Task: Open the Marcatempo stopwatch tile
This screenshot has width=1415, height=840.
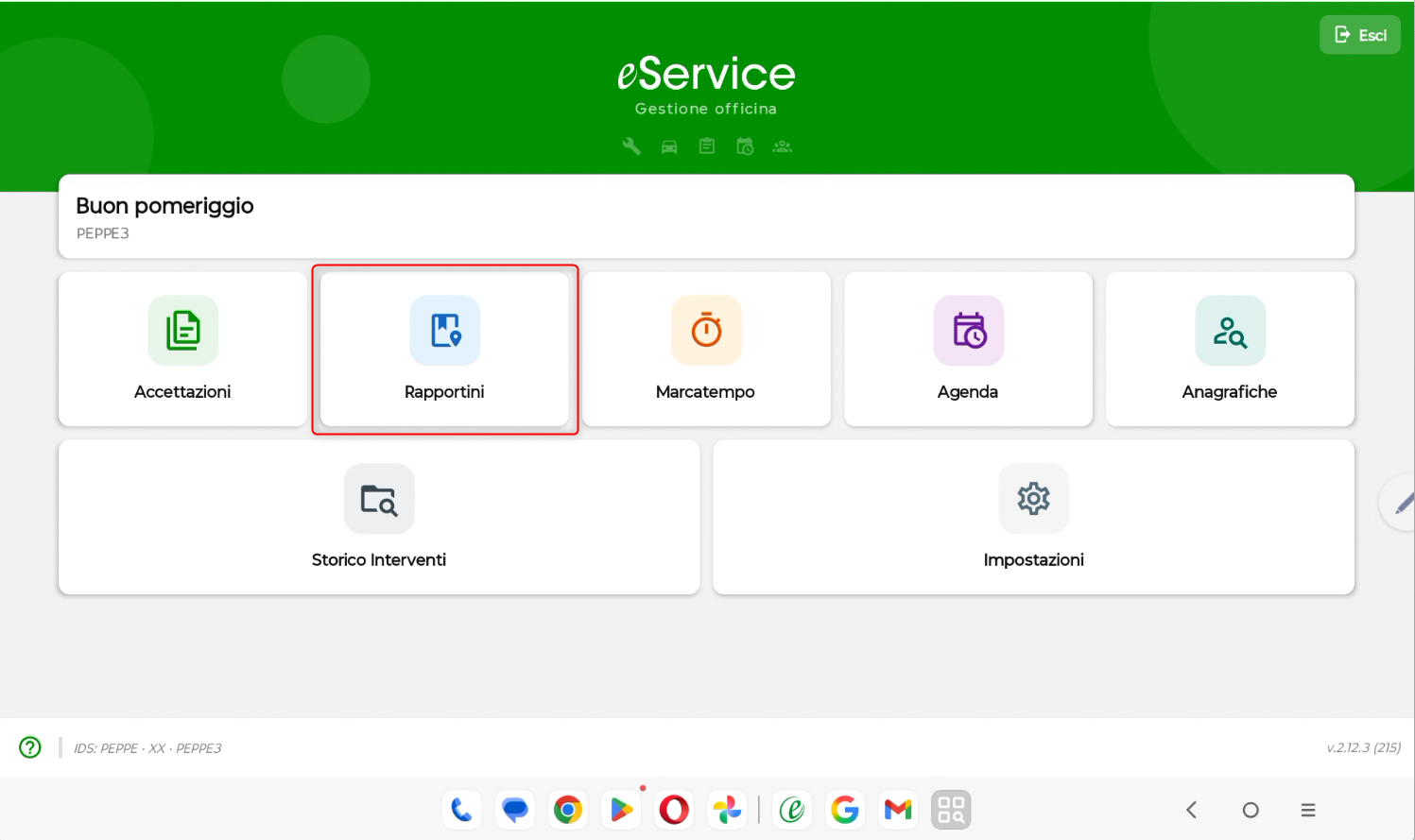Action: tap(706, 349)
